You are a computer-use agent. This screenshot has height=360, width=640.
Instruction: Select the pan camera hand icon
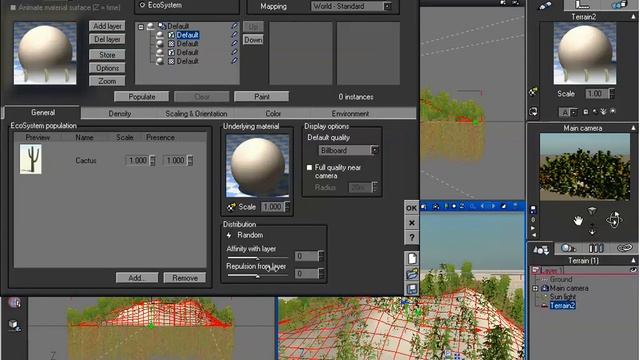[578, 221]
